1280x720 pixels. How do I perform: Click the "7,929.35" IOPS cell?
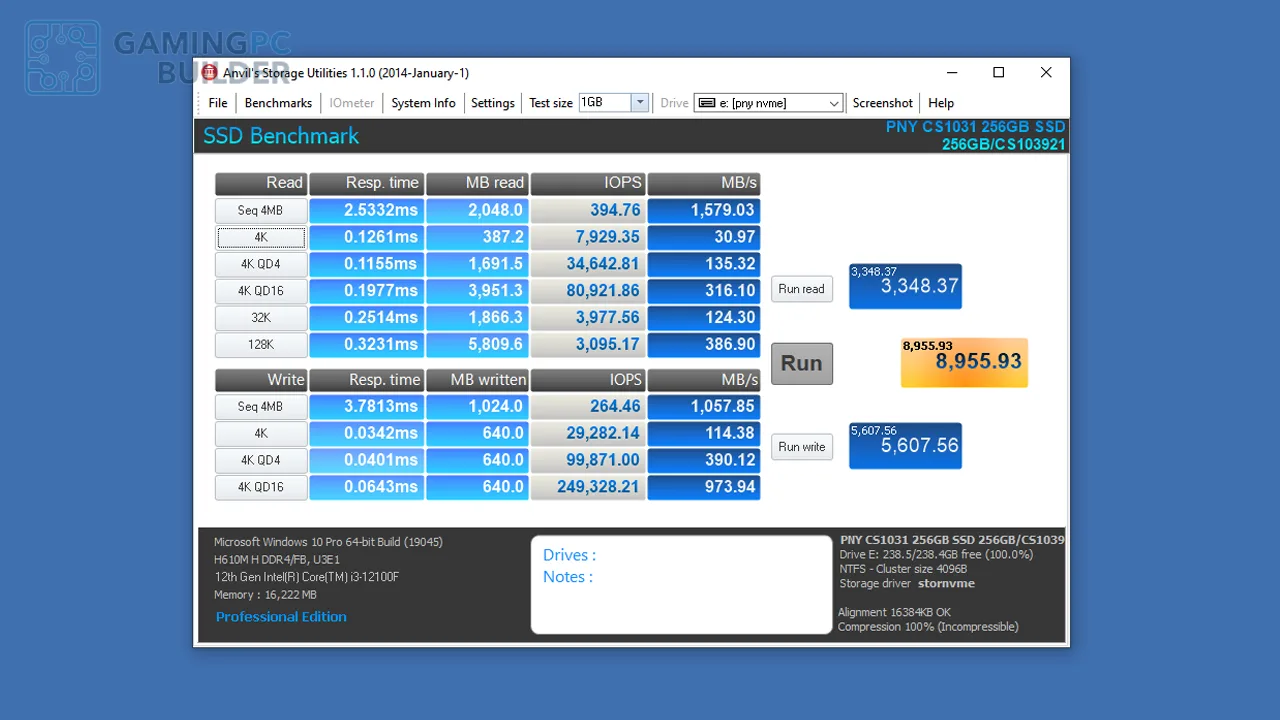(x=588, y=238)
